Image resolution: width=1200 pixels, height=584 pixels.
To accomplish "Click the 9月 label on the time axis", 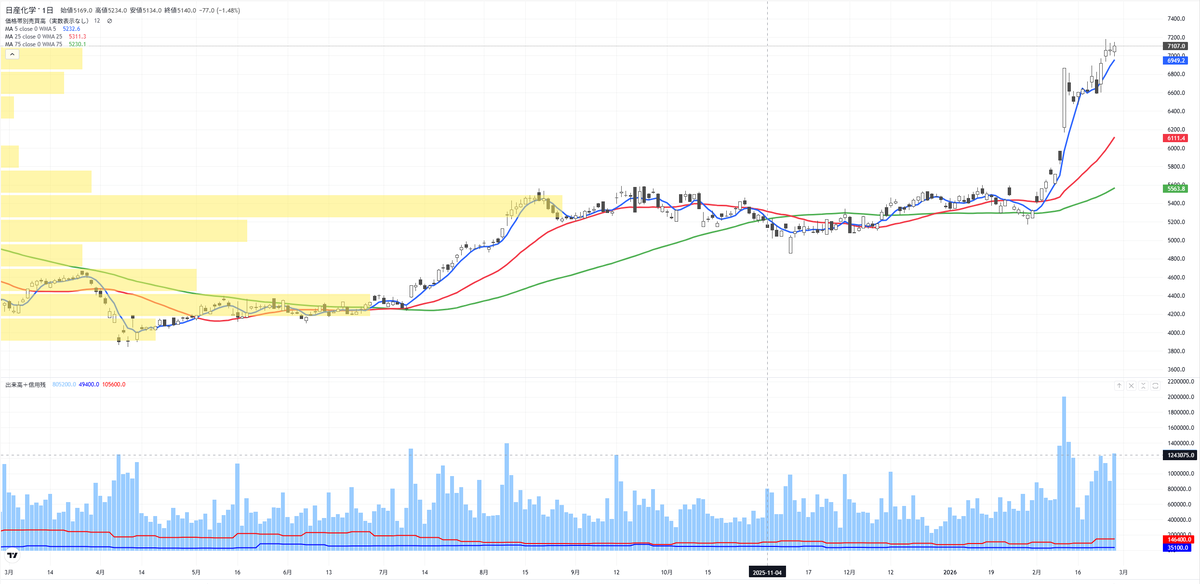I will (574, 572).
